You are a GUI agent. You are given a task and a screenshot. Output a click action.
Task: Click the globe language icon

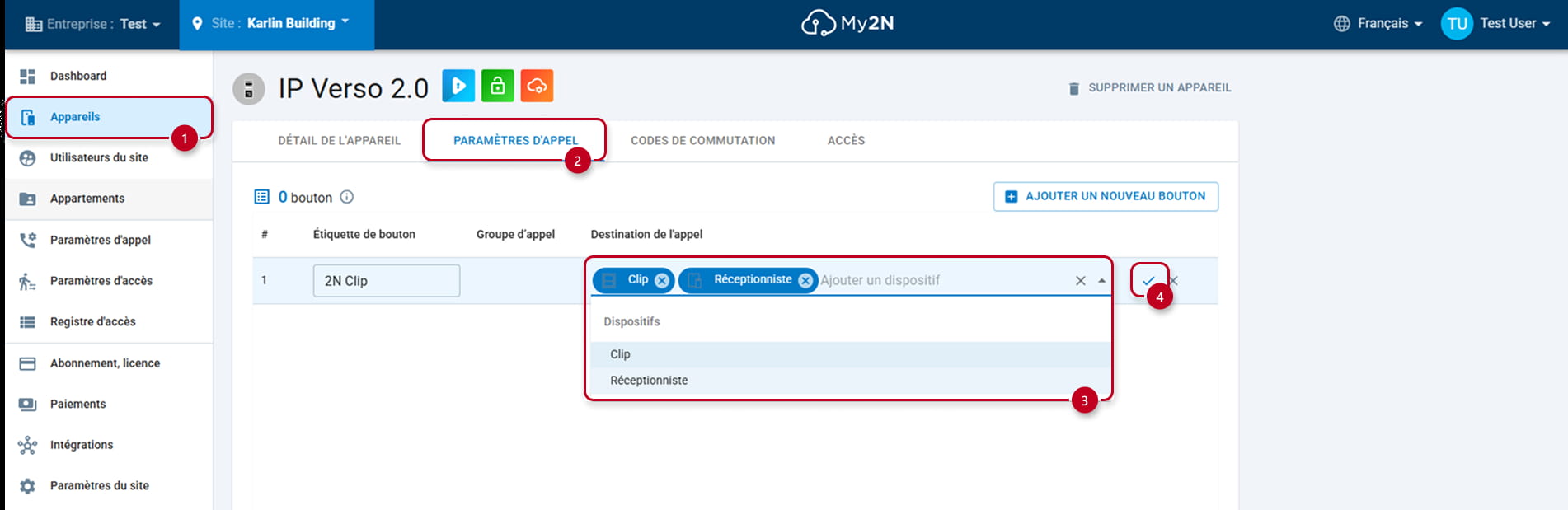(1342, 24)
